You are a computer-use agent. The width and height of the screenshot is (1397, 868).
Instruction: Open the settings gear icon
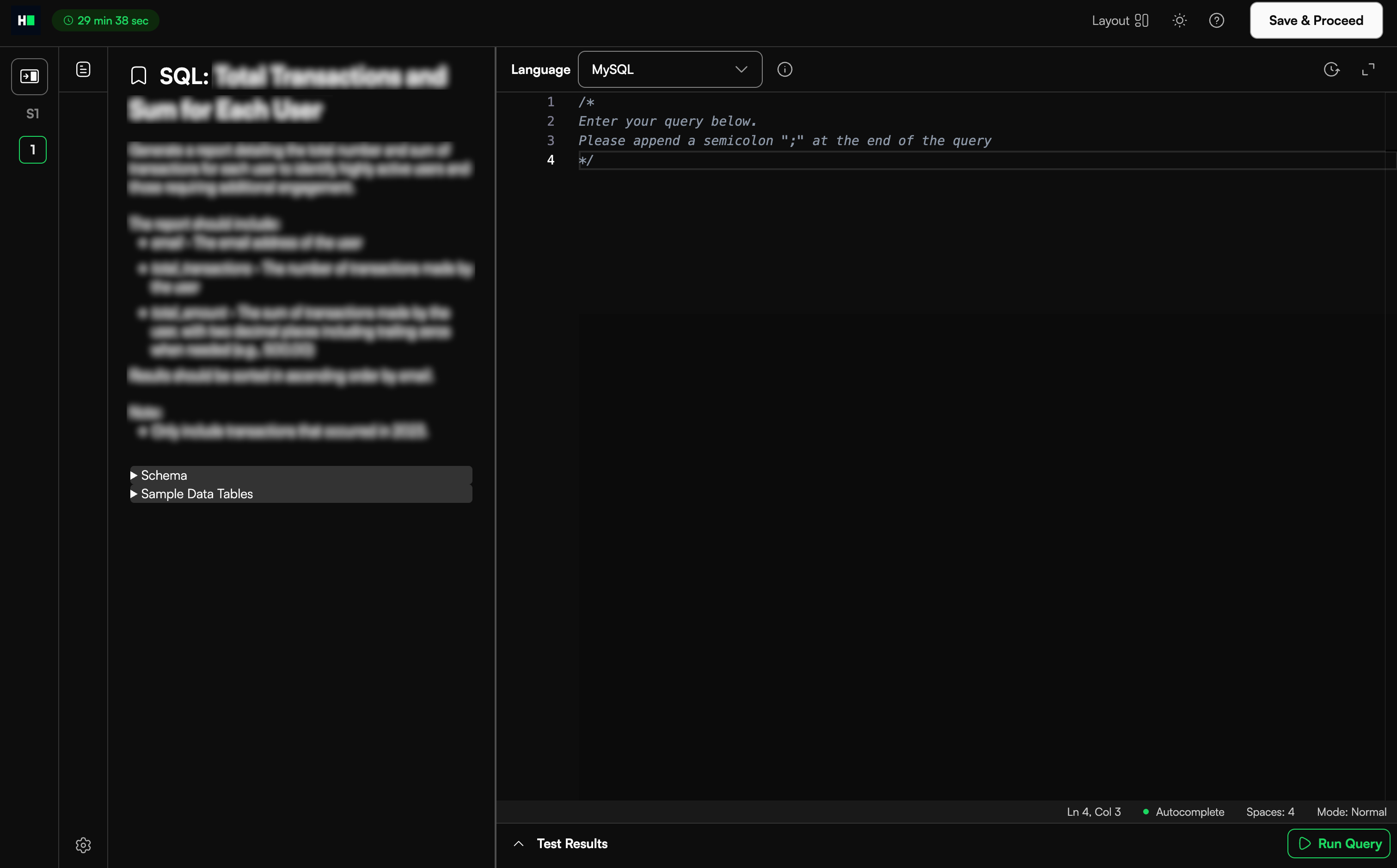[x=83, y=845]
